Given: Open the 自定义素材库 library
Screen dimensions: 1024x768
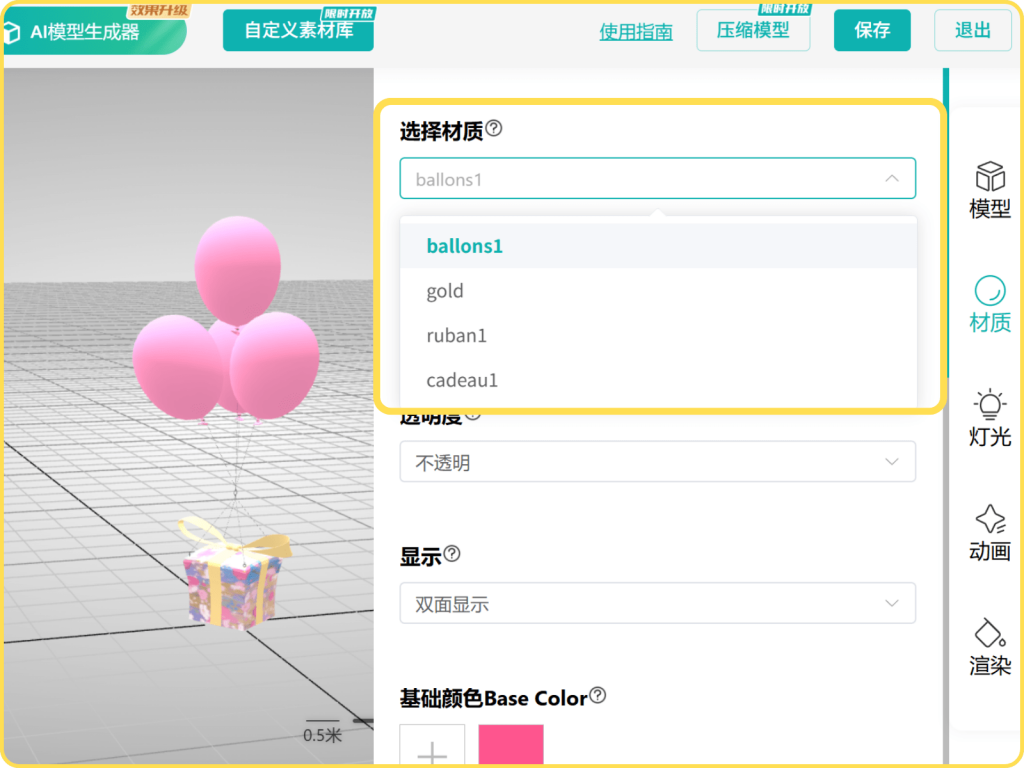Looking at the screenshot, I should pyautogui.click(x=298, y=30).
